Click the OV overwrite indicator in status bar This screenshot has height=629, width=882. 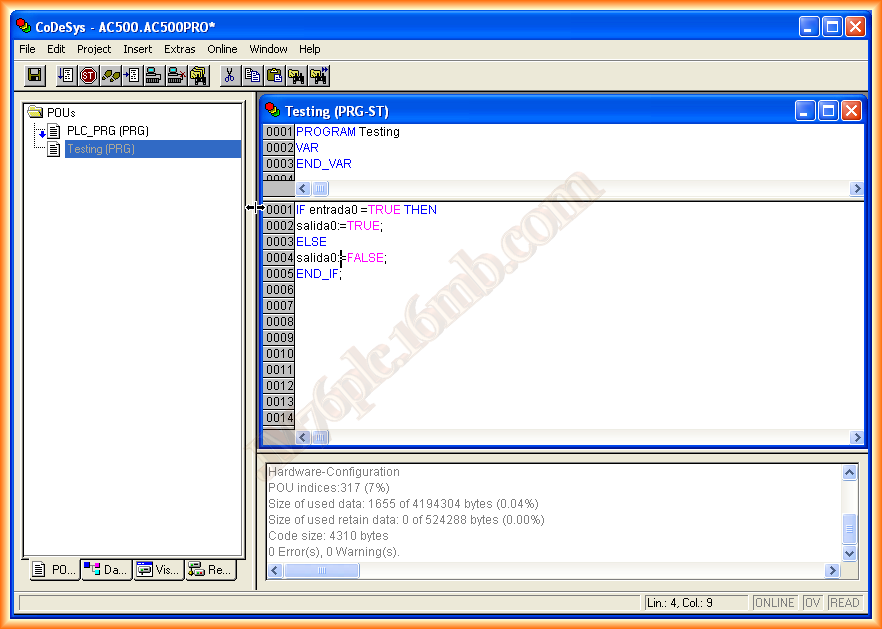tap(813, 603)
